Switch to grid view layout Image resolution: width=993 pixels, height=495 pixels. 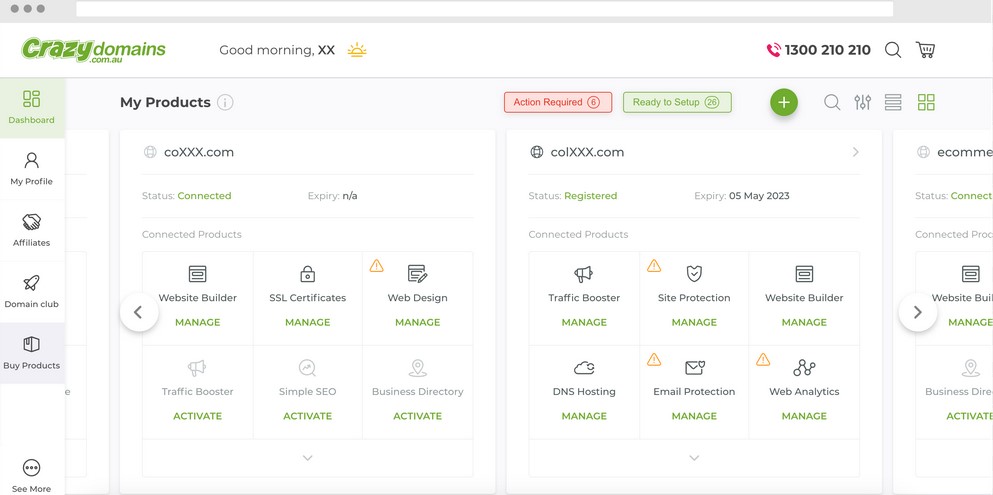click(926, 103)
